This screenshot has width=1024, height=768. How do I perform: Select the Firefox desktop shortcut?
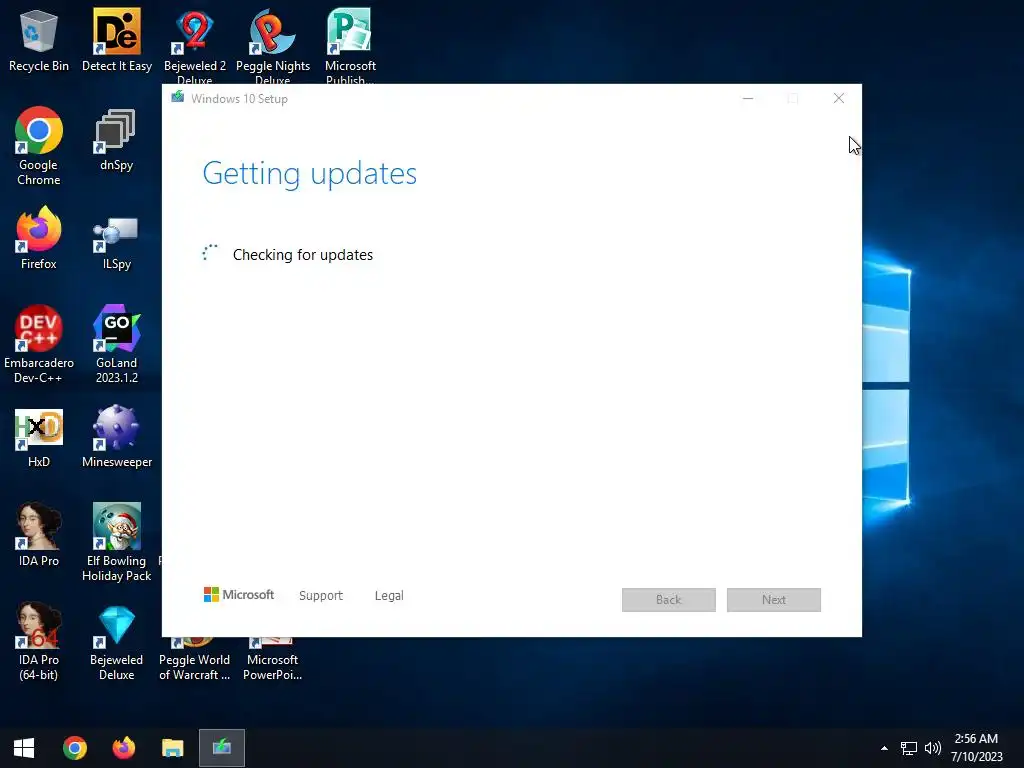pyautogui.click(x=39, y=238)
